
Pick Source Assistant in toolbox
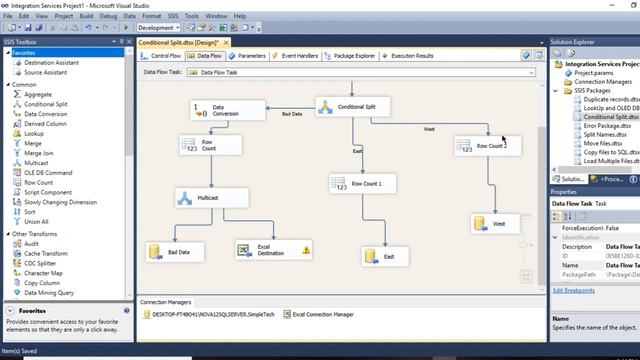click(45, 72)
